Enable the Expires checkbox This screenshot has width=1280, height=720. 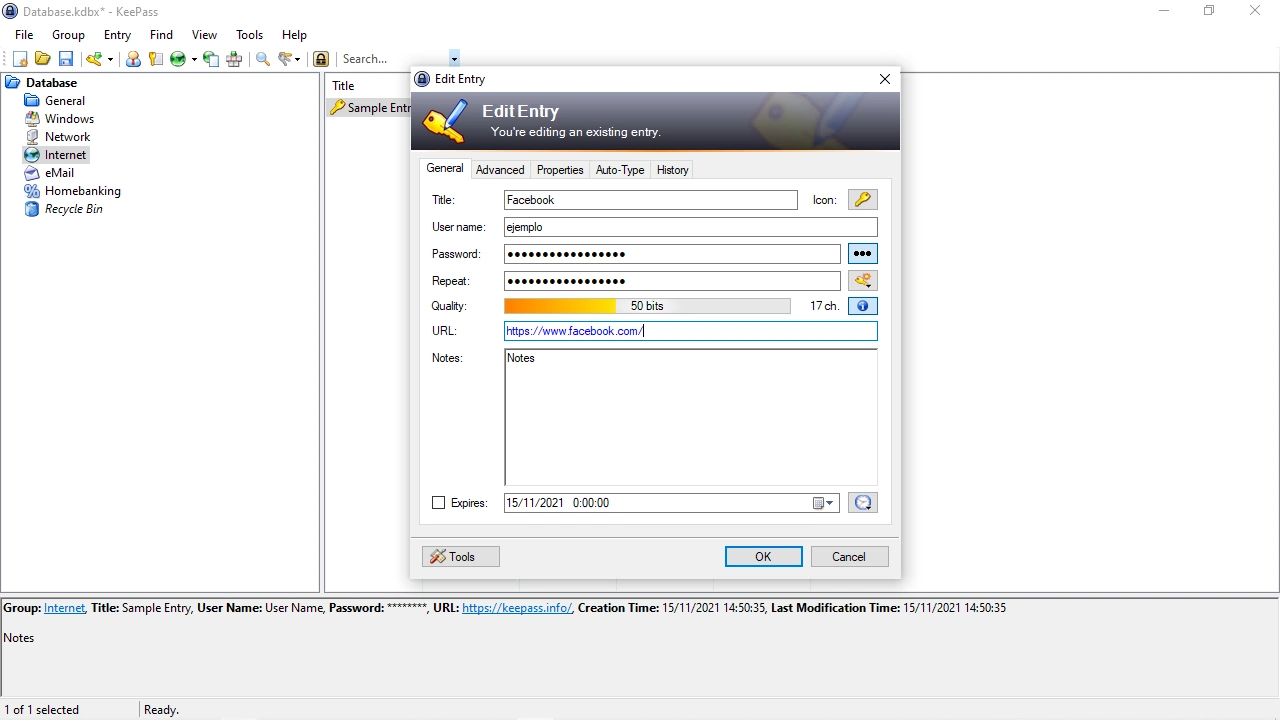point(438,503)
